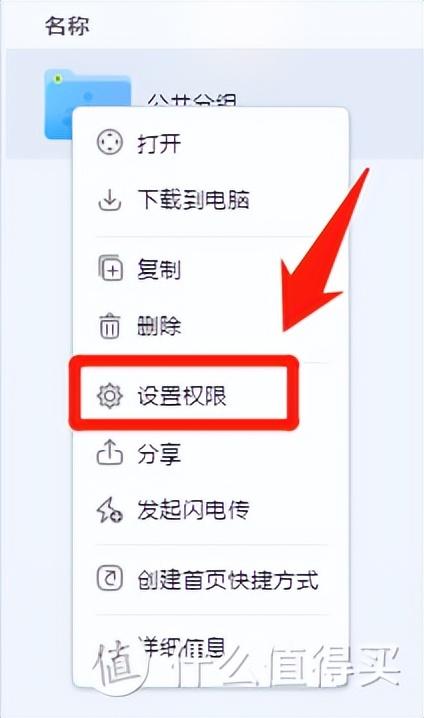Click the 公共分组 folder name text
Screen dimensions: 424x718
192,101
